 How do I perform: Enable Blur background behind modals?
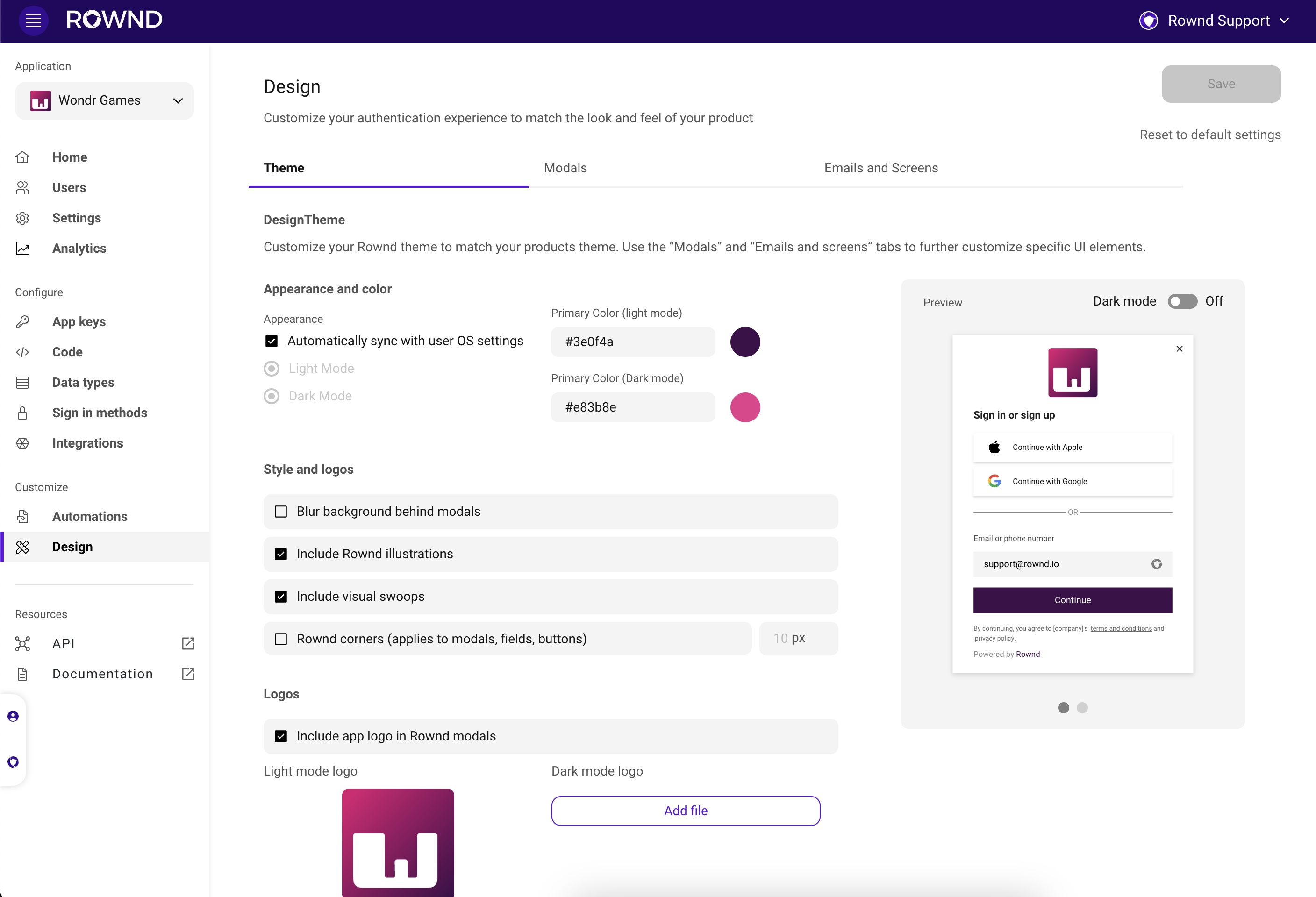pos(281,511)
